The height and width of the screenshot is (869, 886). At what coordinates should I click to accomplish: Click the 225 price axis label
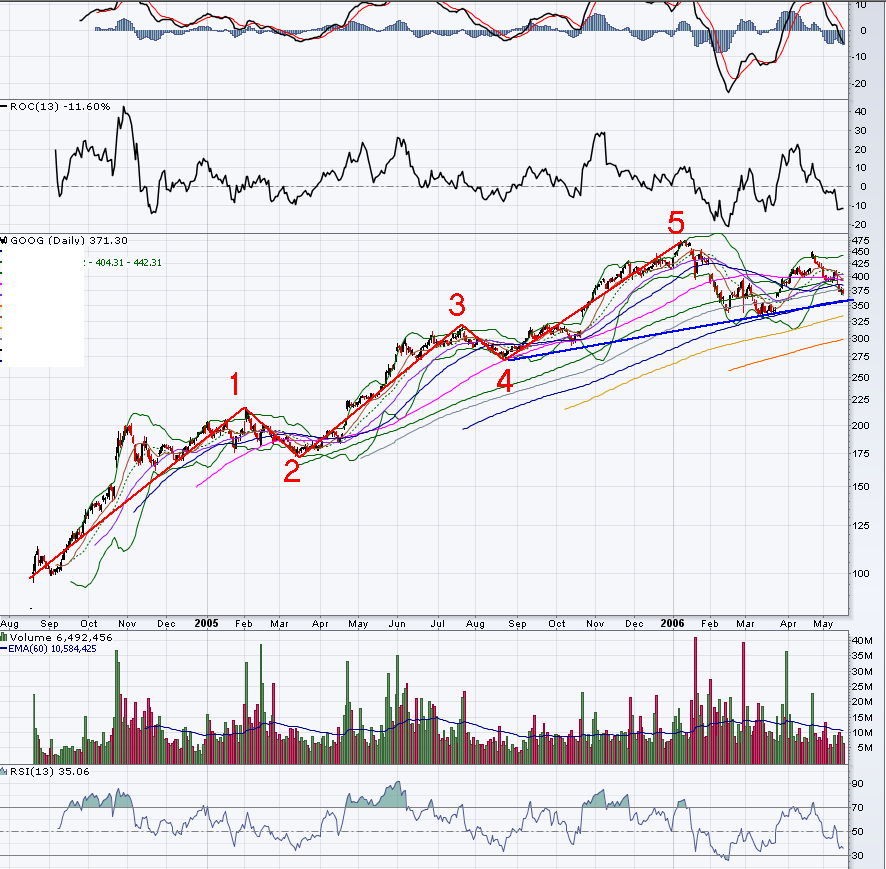[x=861, y=400]
